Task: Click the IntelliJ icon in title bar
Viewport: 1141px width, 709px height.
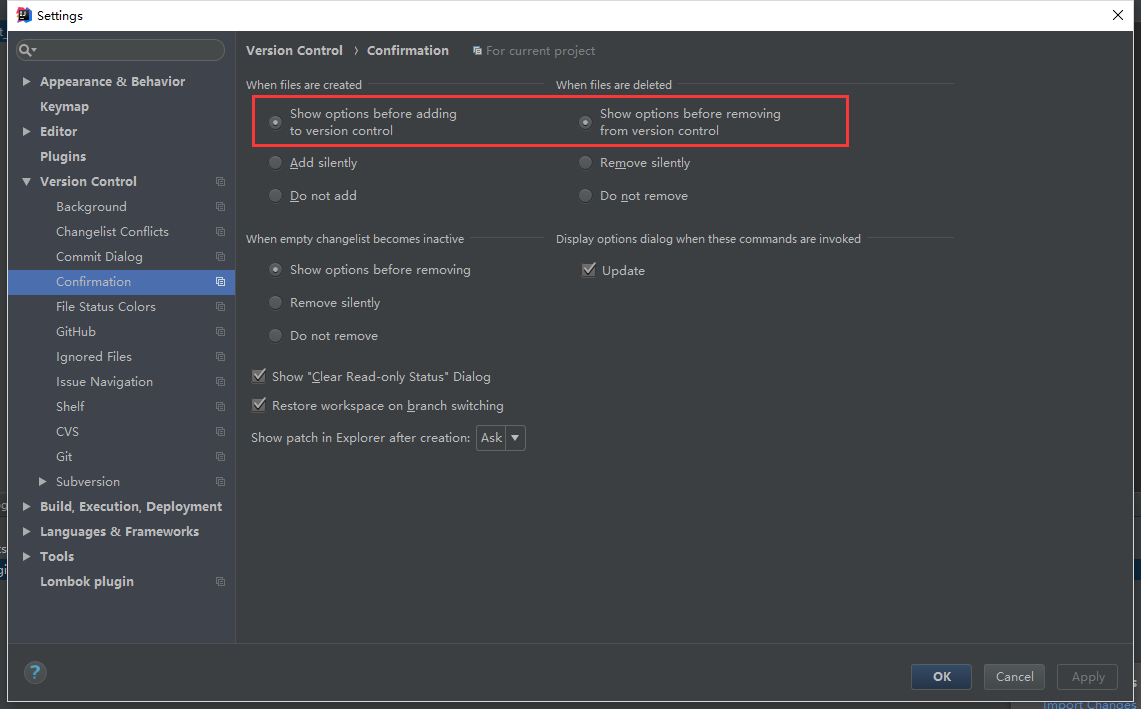Action: 24,15
